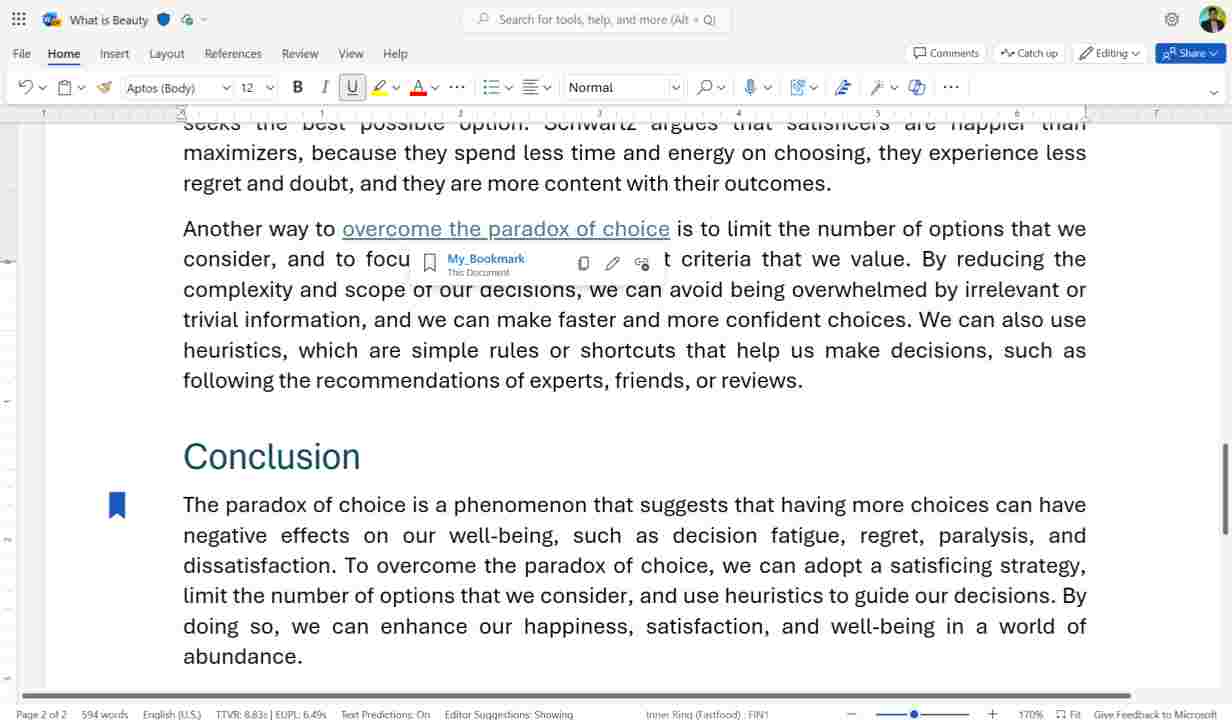Click the vertical scrollbar thumb

click(x=1225, y=490)
